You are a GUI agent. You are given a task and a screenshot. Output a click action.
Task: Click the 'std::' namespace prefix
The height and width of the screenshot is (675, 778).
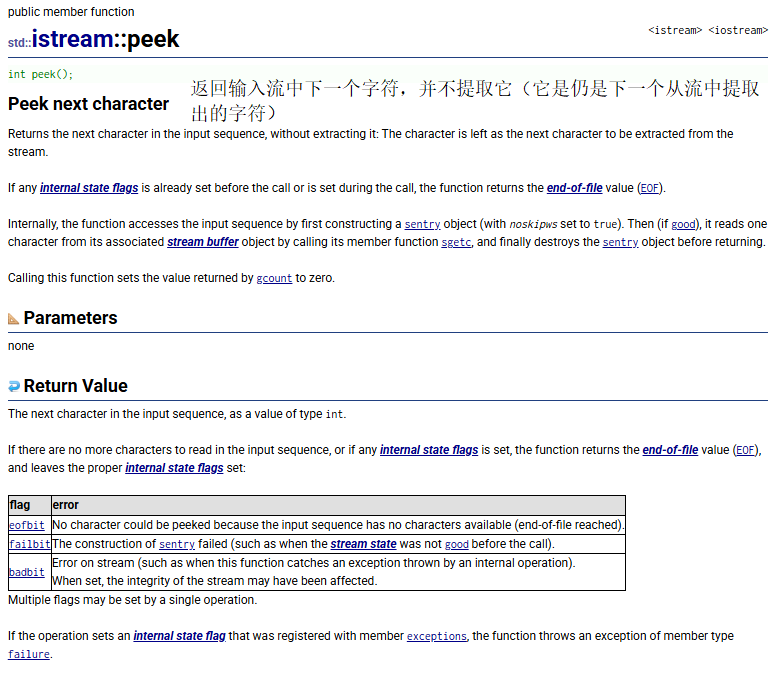click(19, 43)
